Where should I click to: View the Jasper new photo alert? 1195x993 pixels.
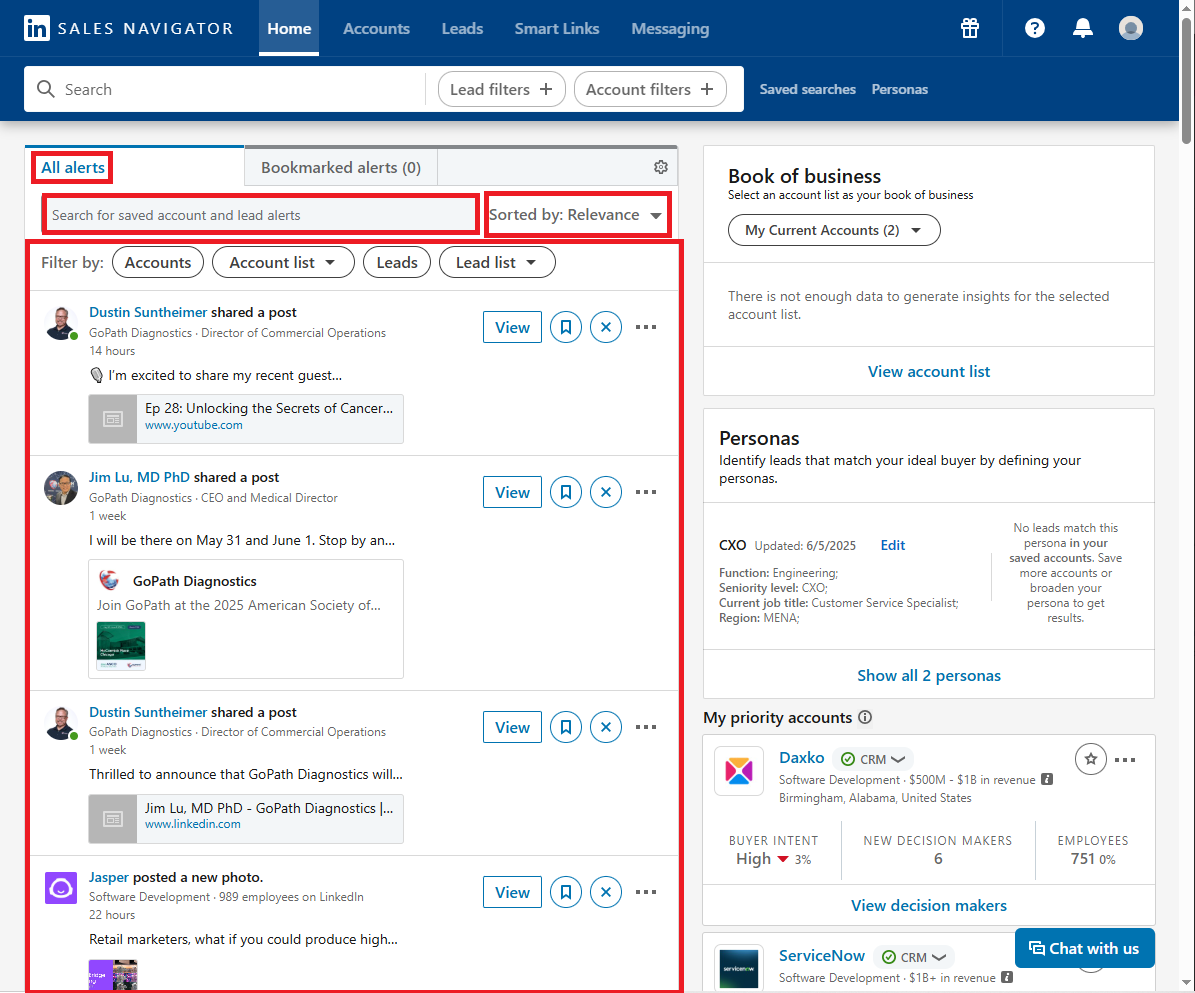click(x=512, y=892)
